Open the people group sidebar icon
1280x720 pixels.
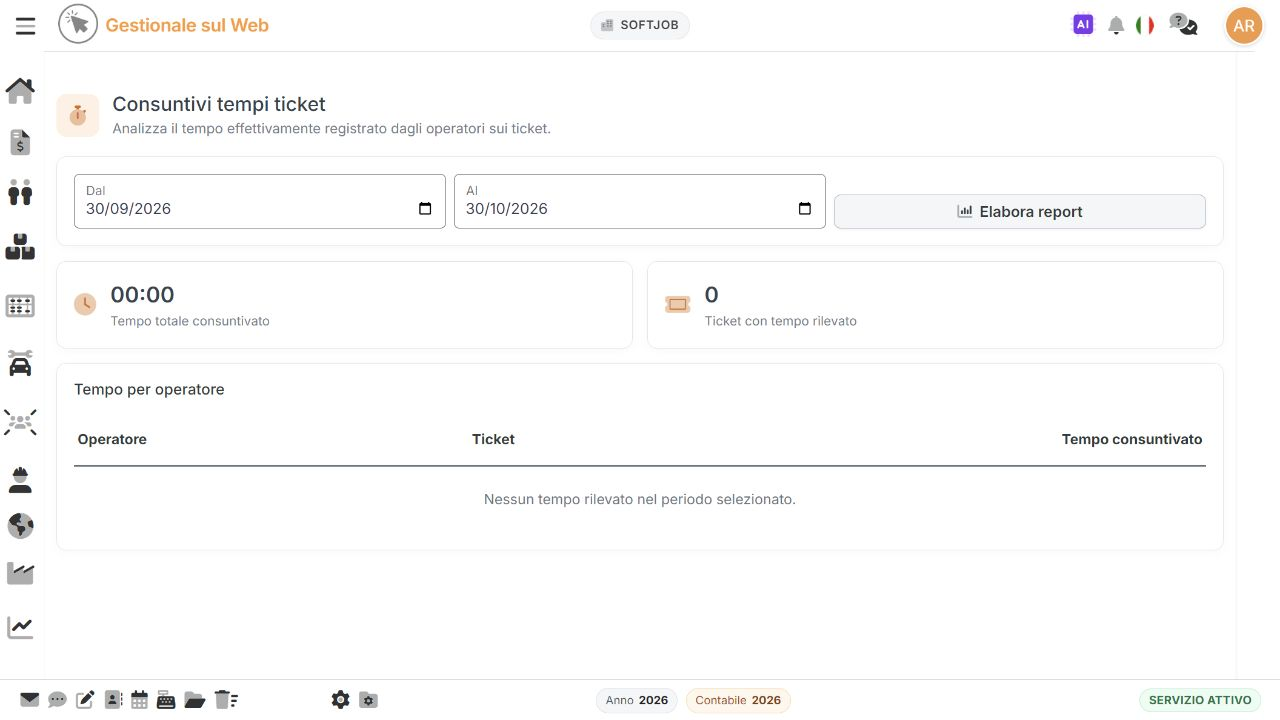20,422
